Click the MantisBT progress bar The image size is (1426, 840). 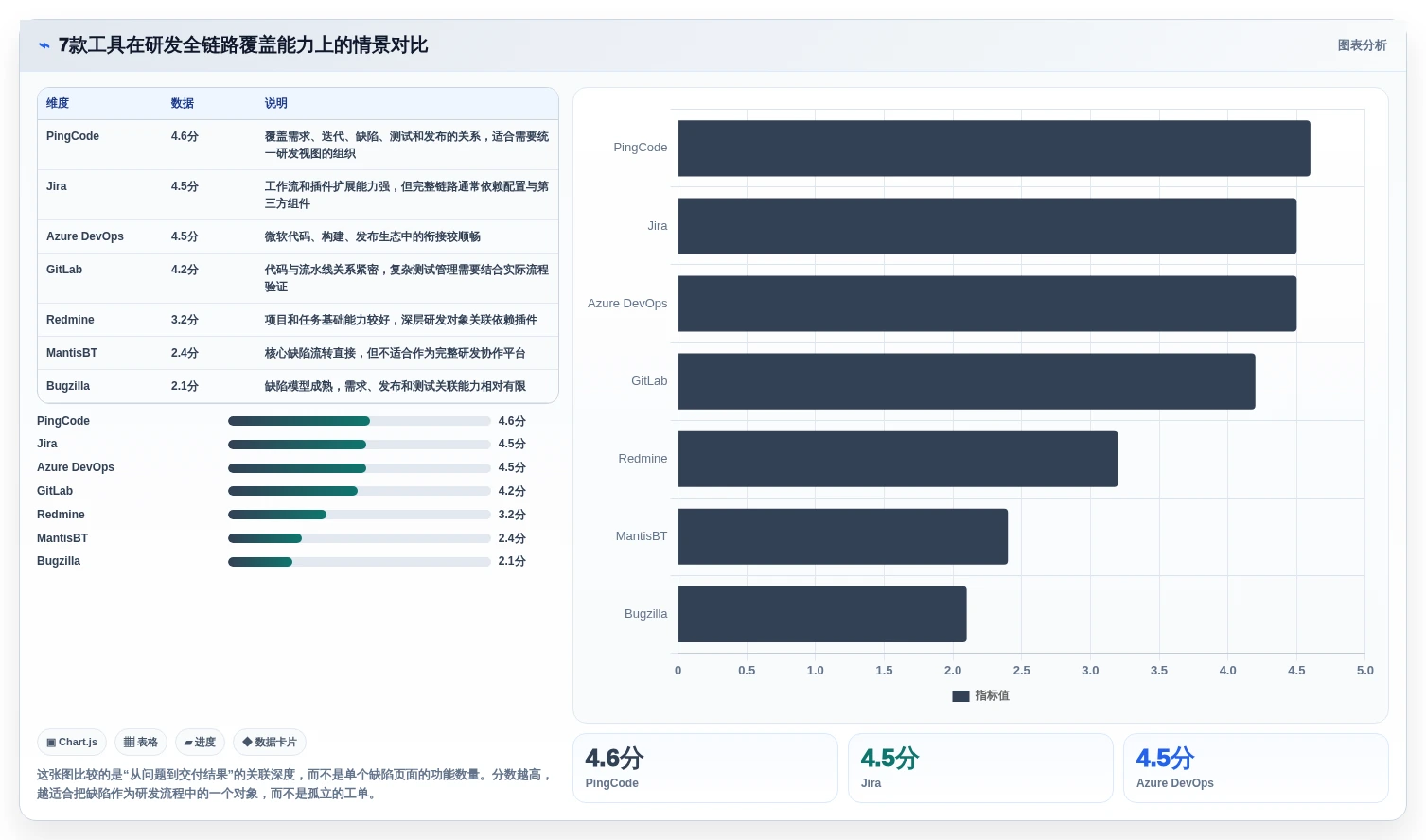(x=359, y=538)
